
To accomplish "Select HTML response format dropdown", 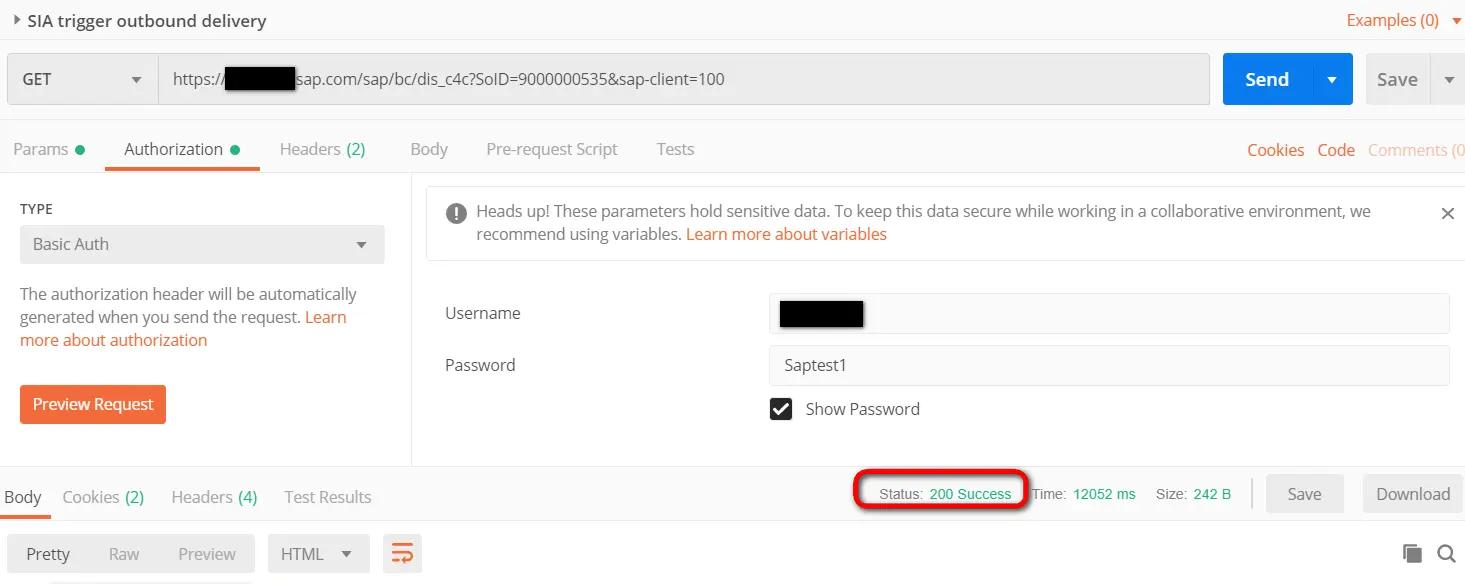I will (x=318, y=554).
